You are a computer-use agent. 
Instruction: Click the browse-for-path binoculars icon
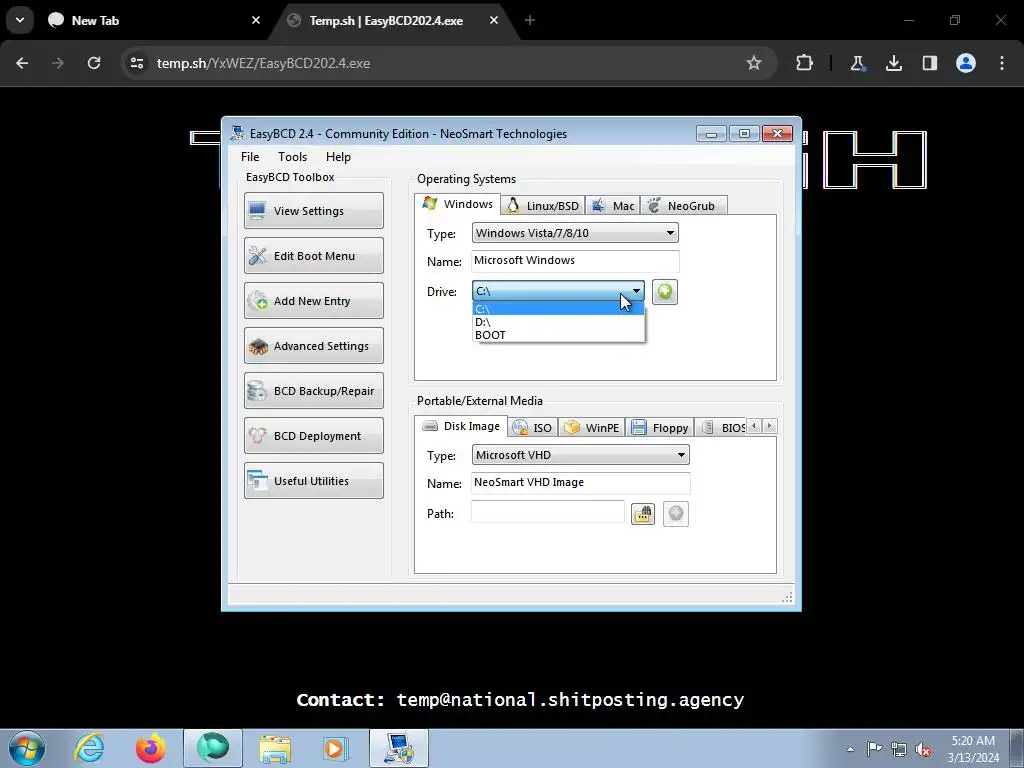(643, 514)
